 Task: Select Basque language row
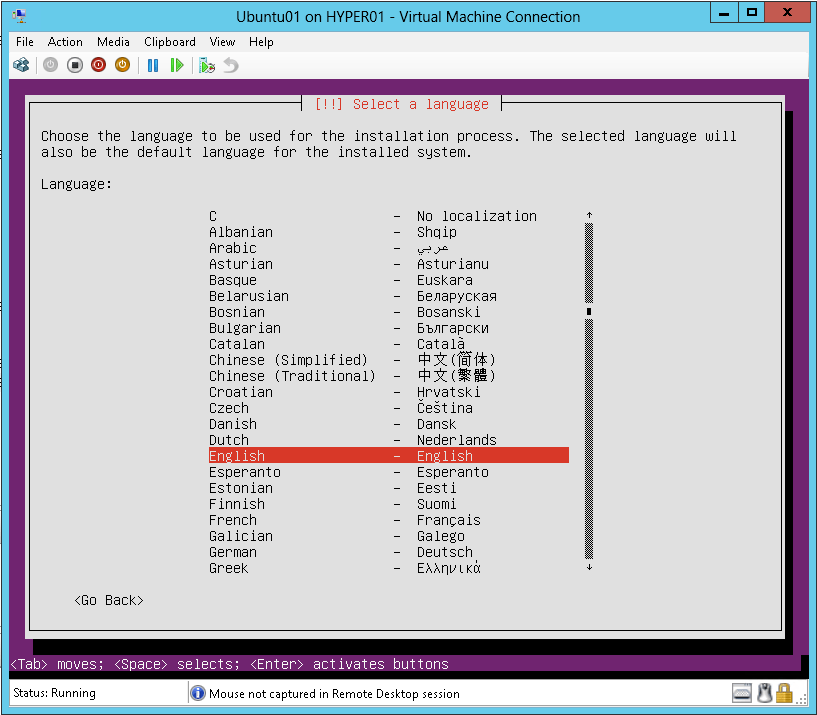coord(389,280)
